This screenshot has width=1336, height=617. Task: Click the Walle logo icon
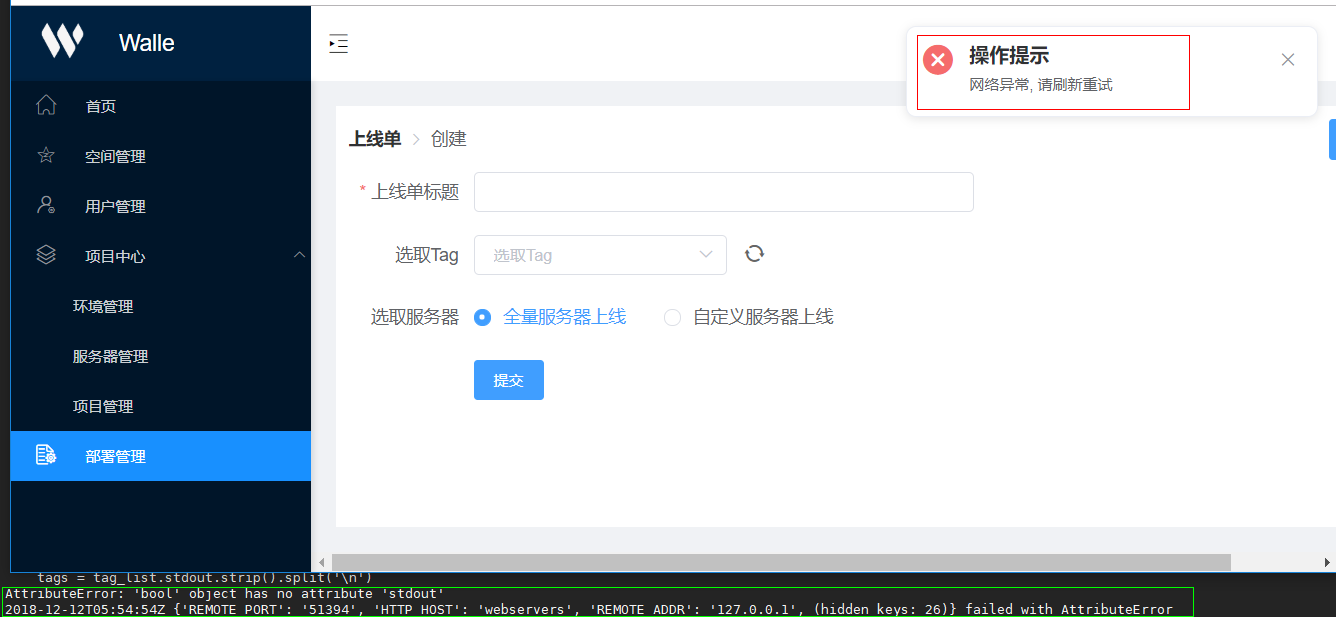pos(62,41)
